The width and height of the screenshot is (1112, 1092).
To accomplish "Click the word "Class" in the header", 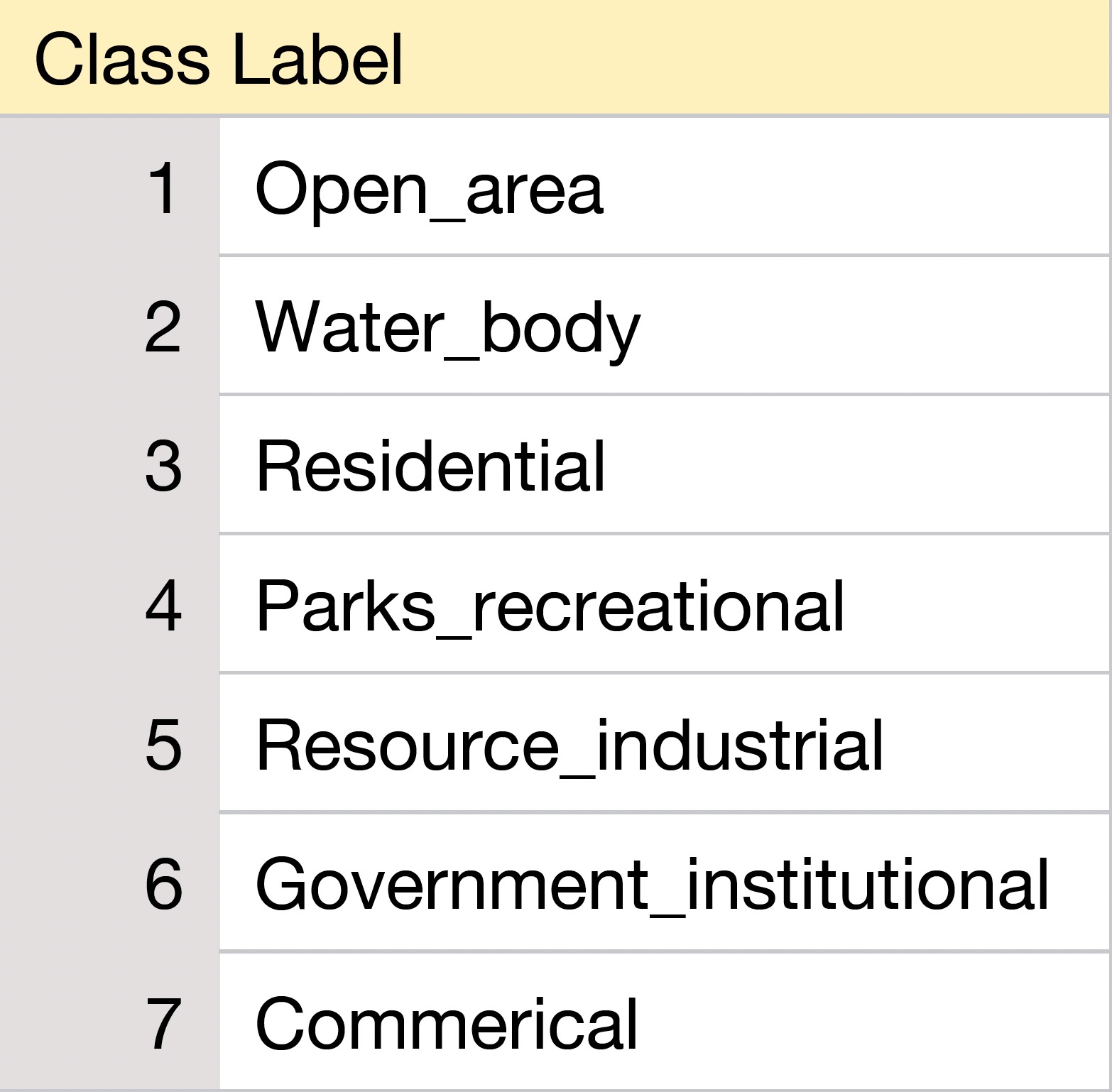I will (121, 60).
